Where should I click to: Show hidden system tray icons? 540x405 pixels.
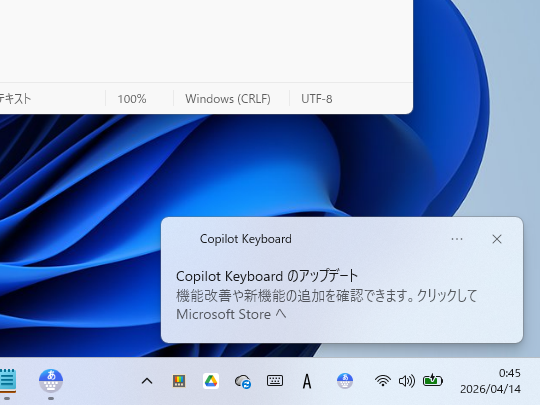click(x=147, y=381)
